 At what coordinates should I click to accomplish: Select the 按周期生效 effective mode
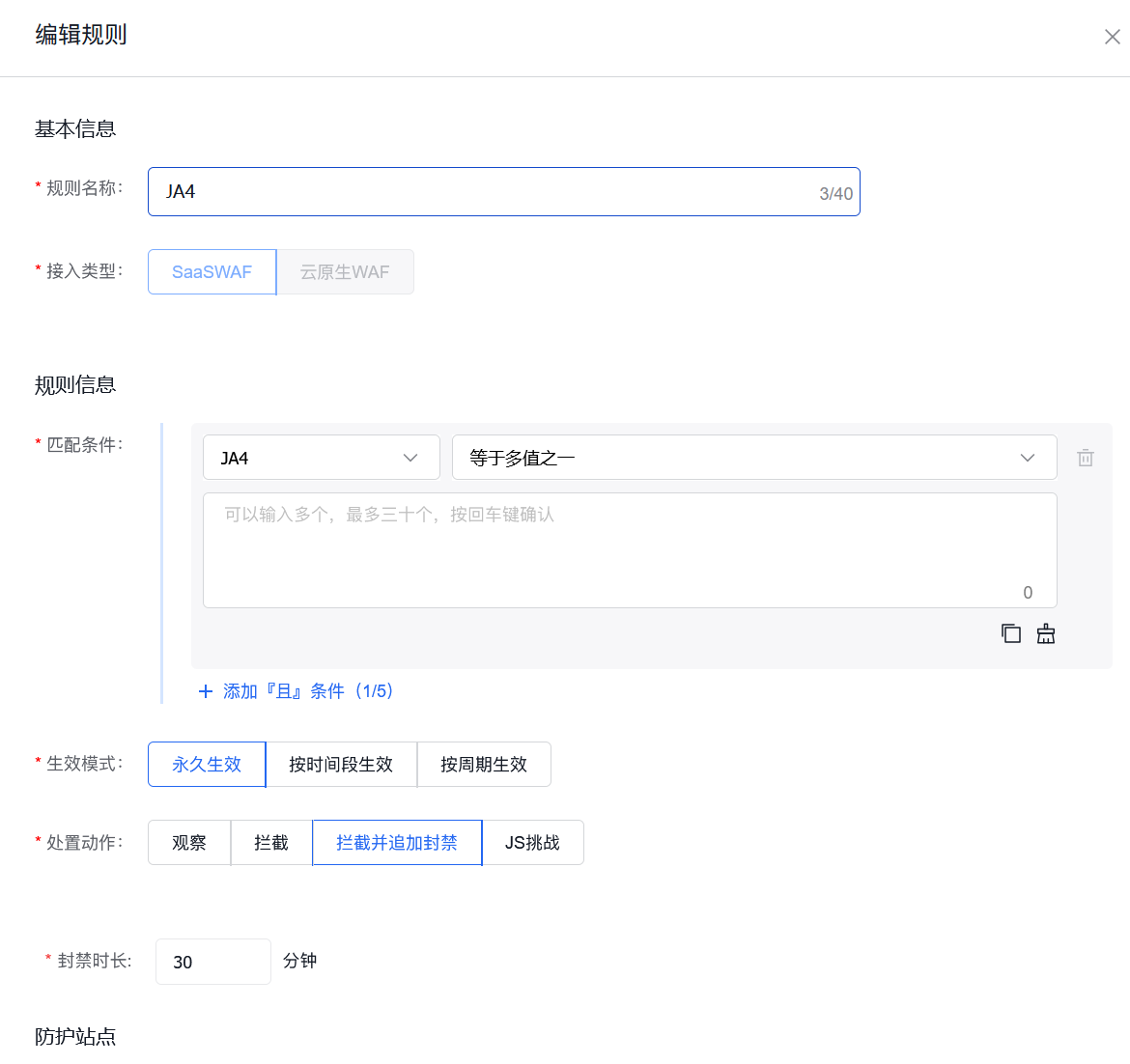(x=484, y=764)
